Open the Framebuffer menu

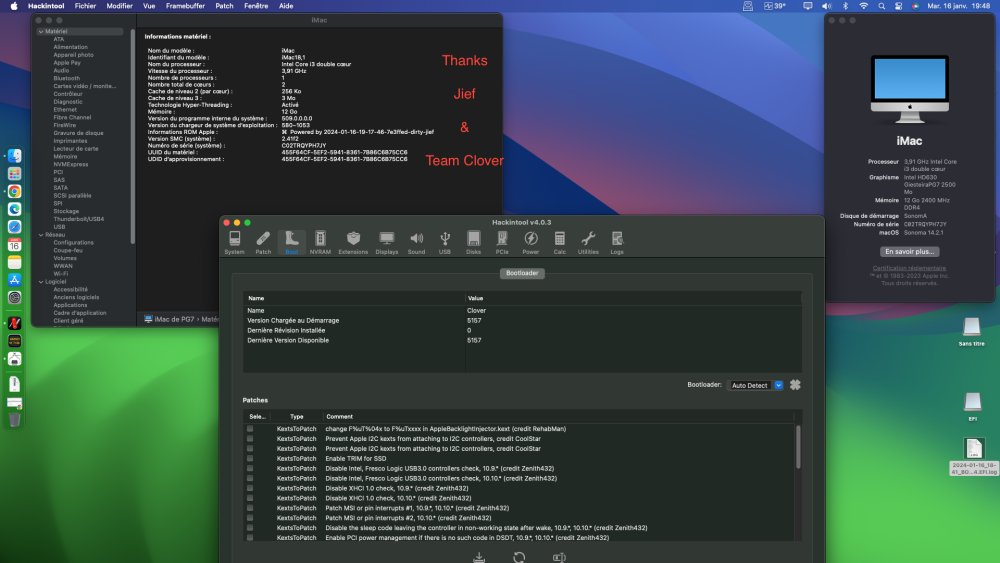185,6
